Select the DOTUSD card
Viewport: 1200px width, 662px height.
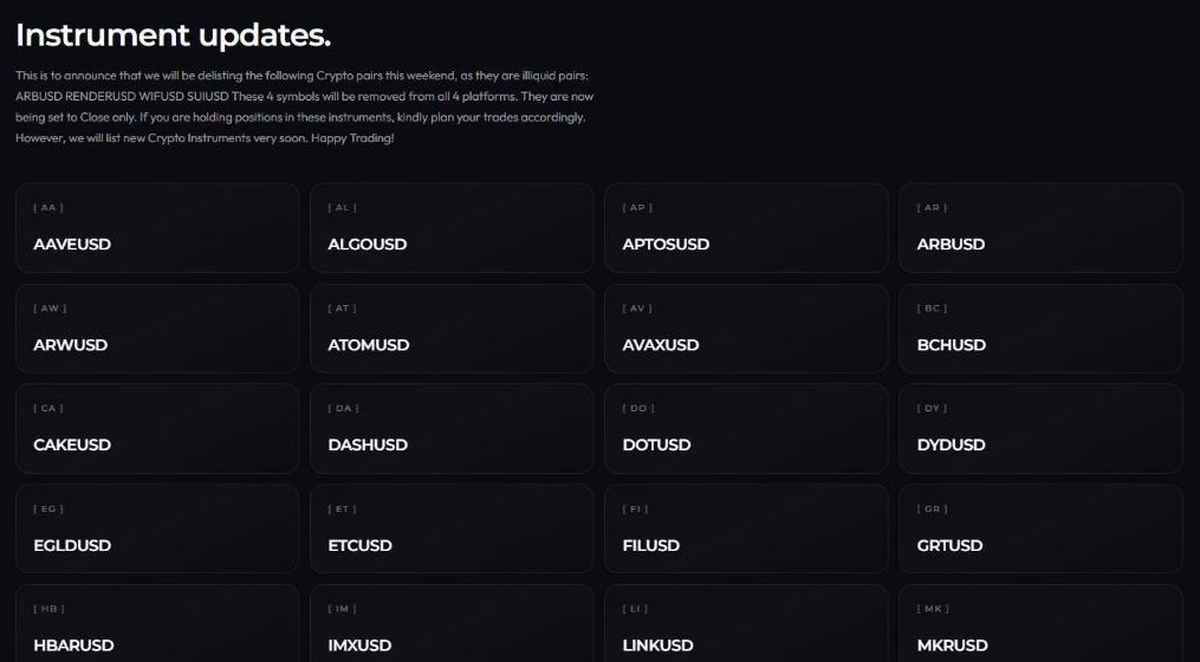click(x=746, y=429)
